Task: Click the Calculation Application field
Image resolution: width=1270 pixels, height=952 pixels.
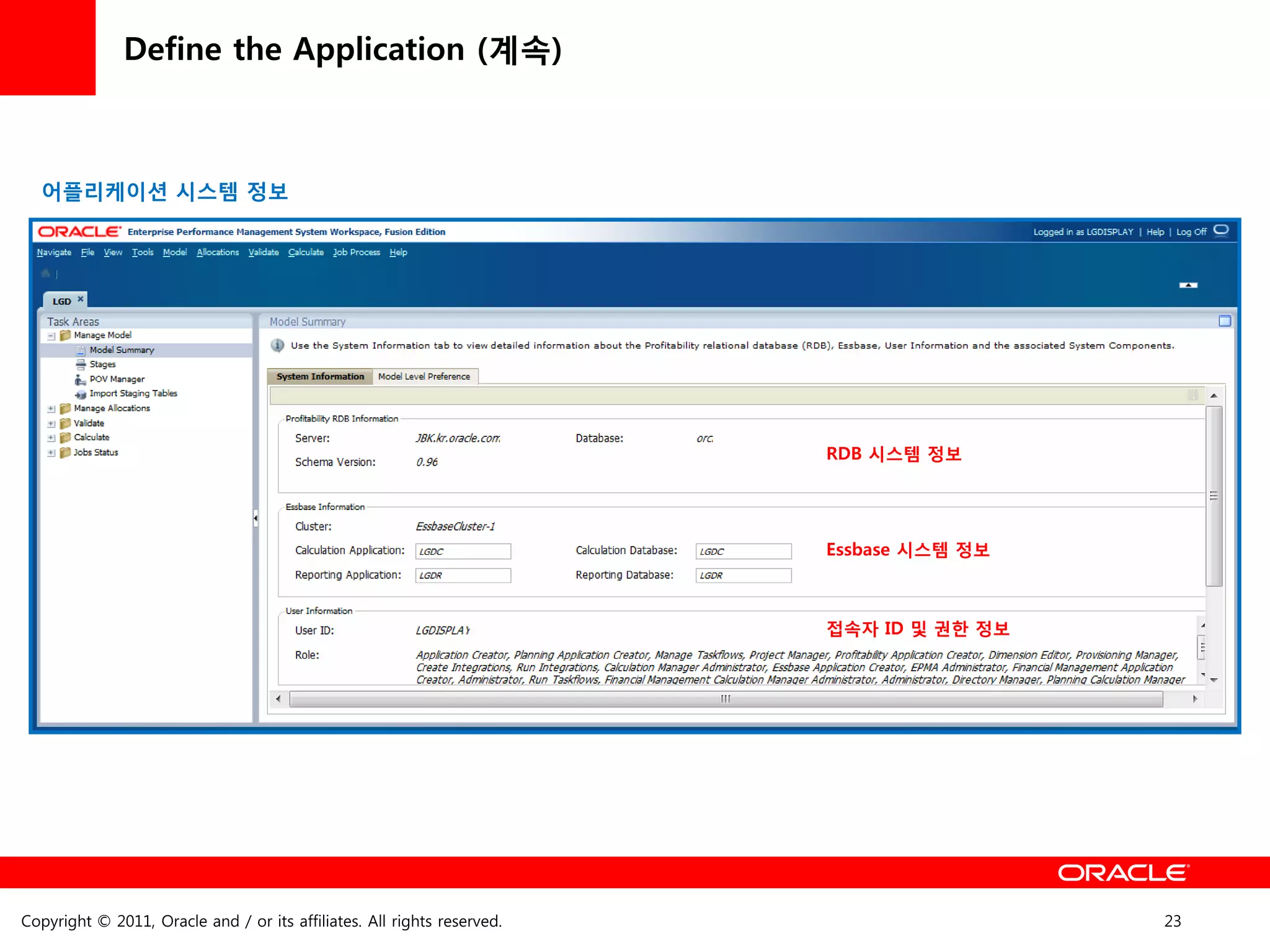Action: pos(463,551)
